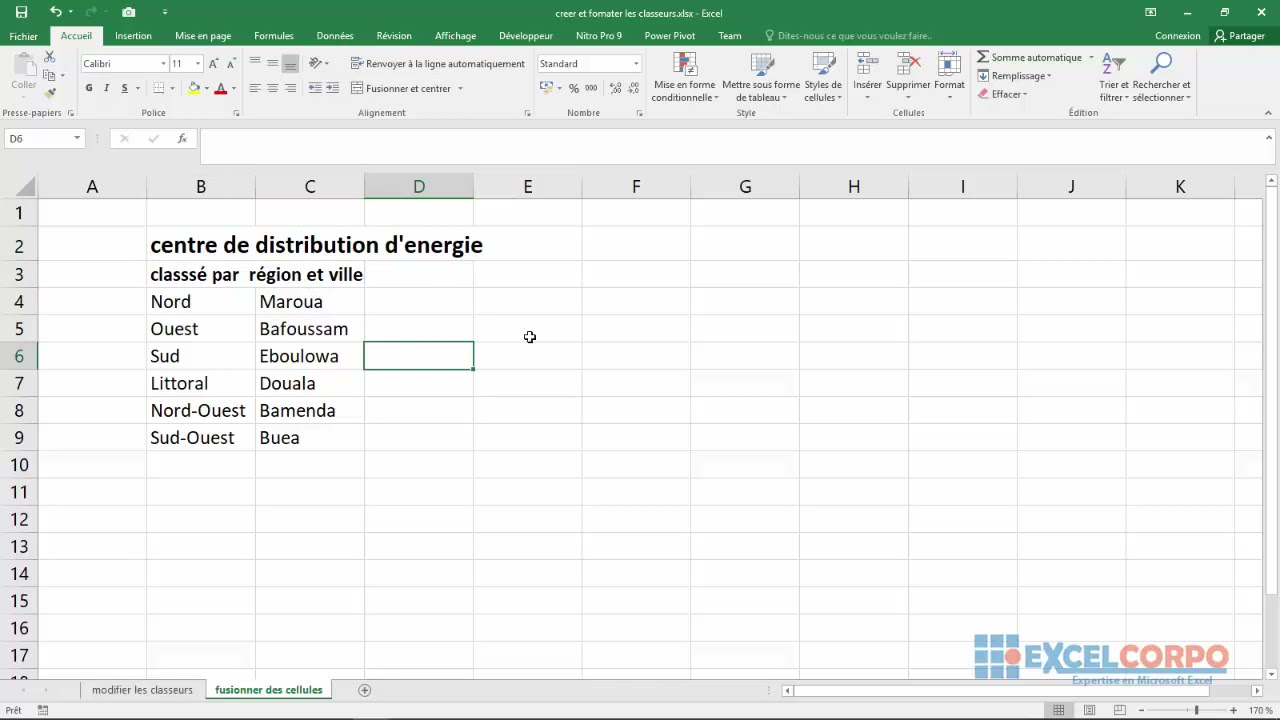
Task: Apply thousands separator format
Action: (x=591, y=88)
